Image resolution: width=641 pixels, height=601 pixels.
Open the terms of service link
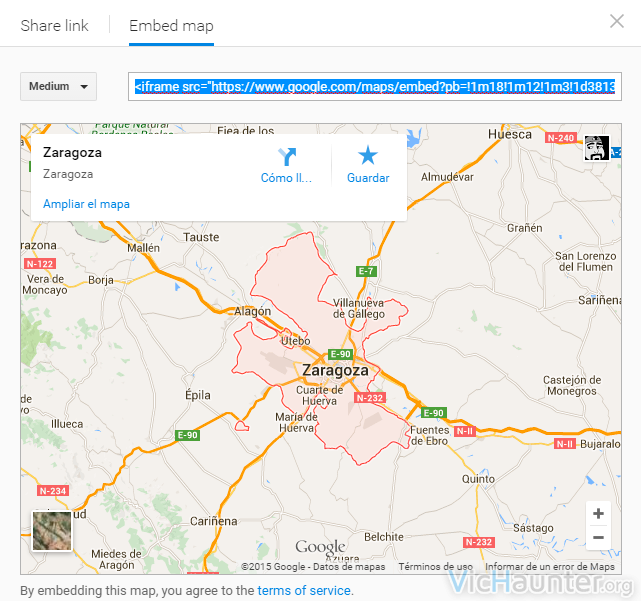(304, 590)
